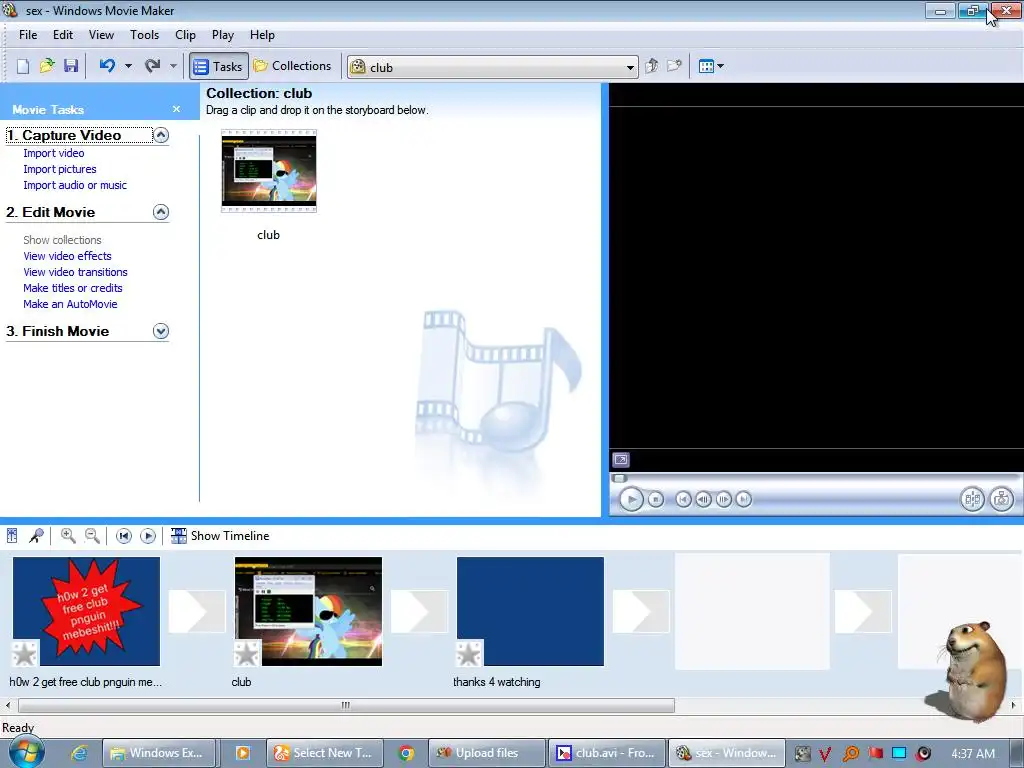Open the club collection combo box
Image resolution: width=1024 pixels, height=768 pixels.
coord(493,67)
